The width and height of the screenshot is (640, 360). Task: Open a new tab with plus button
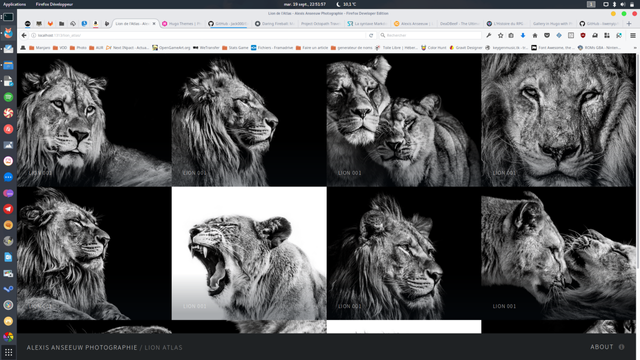pos(629,24)
